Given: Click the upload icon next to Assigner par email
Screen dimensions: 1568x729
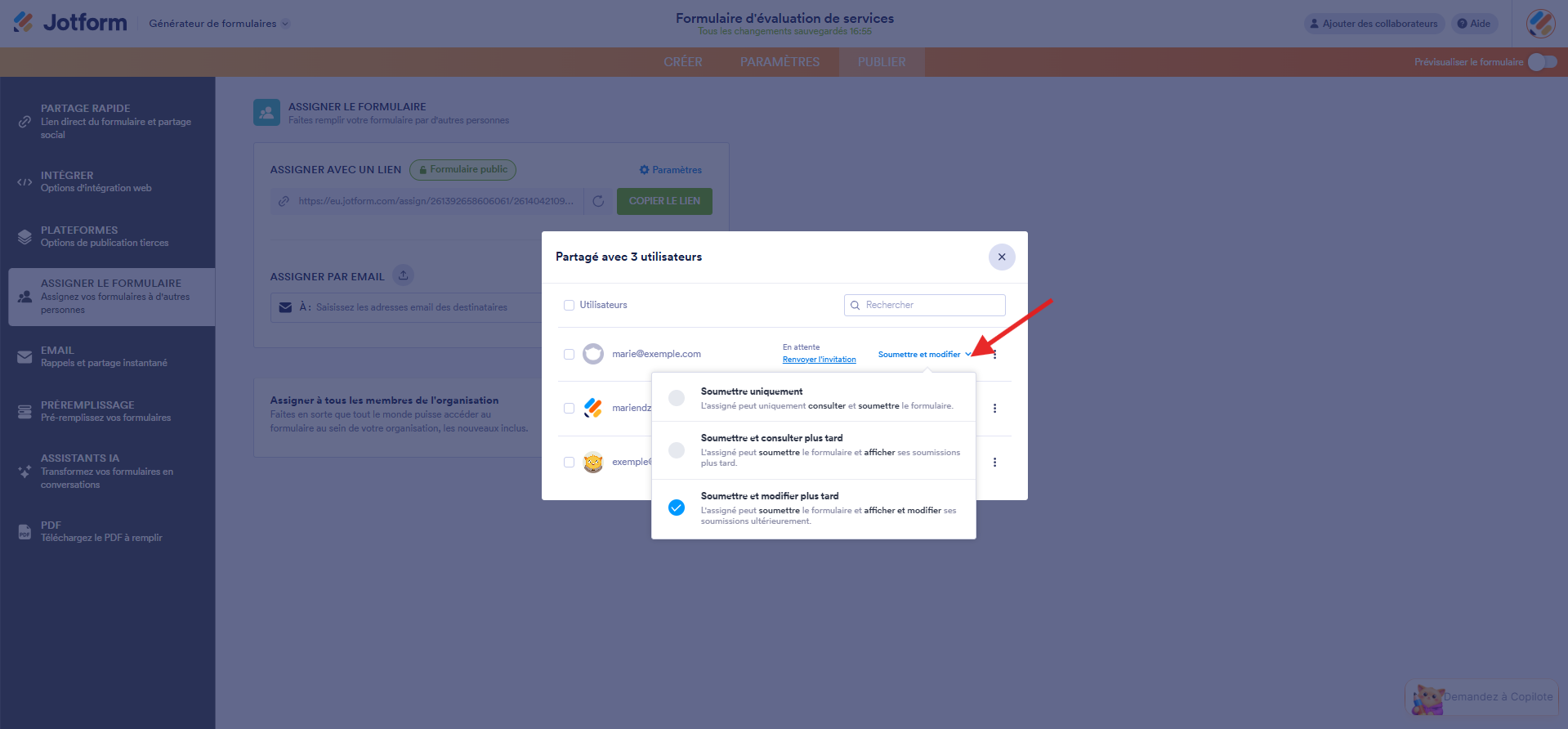Looking at the screenshot, I should [403, 275].
